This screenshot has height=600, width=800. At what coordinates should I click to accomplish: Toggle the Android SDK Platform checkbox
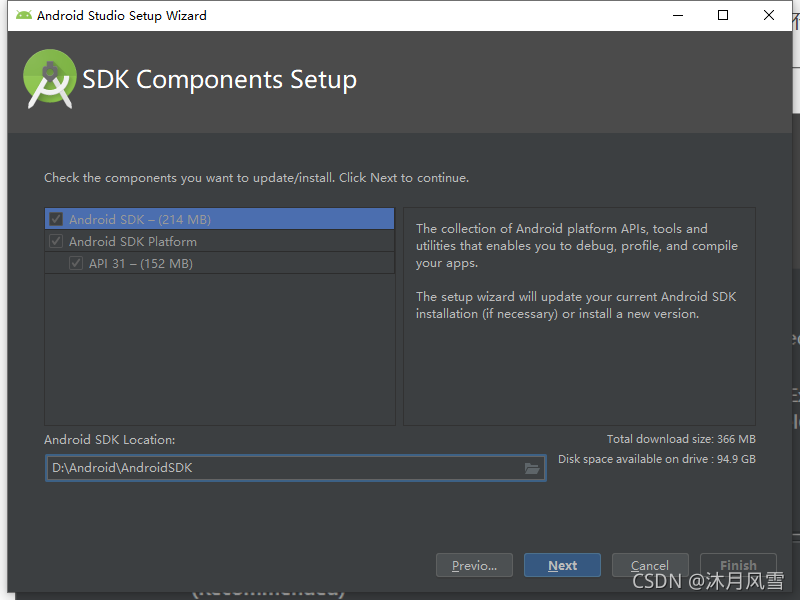point(56,241)
